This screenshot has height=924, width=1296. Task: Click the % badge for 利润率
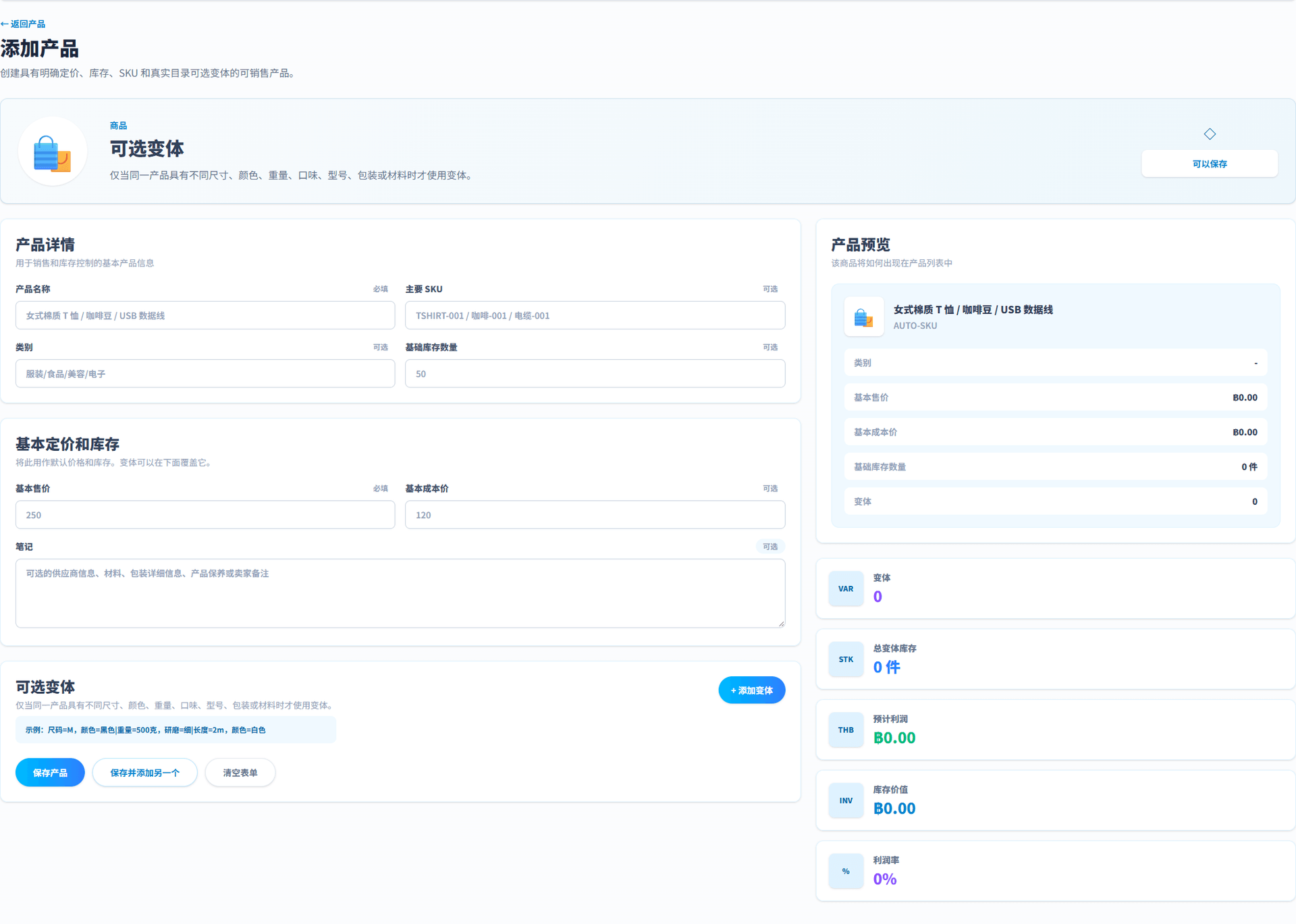click(846, 871)
